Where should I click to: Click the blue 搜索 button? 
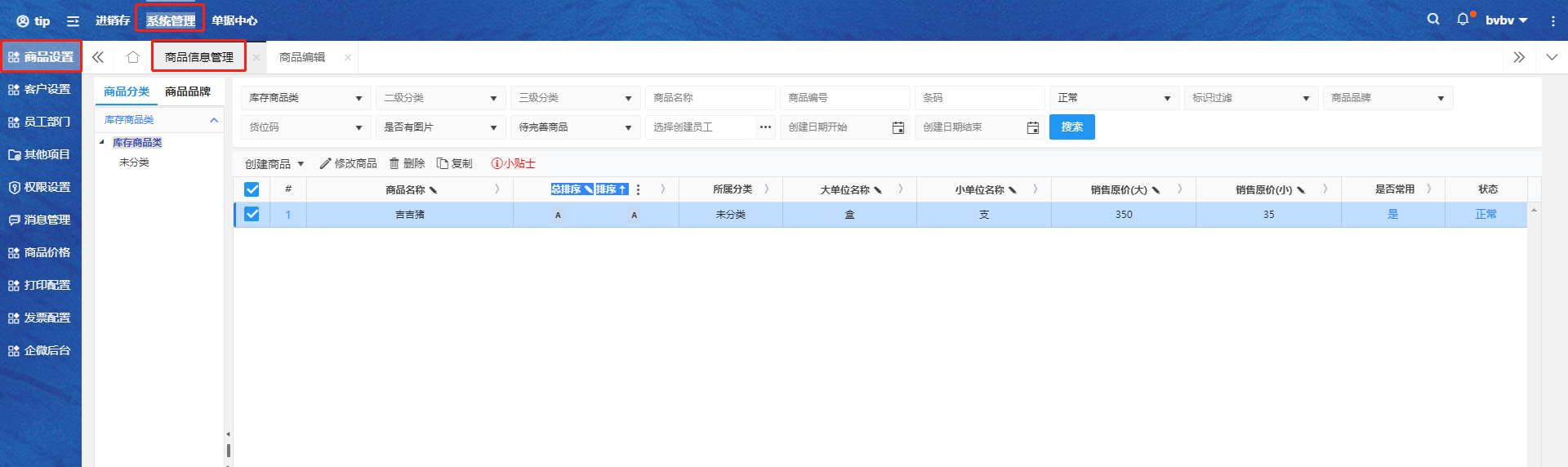point(1071,127)
